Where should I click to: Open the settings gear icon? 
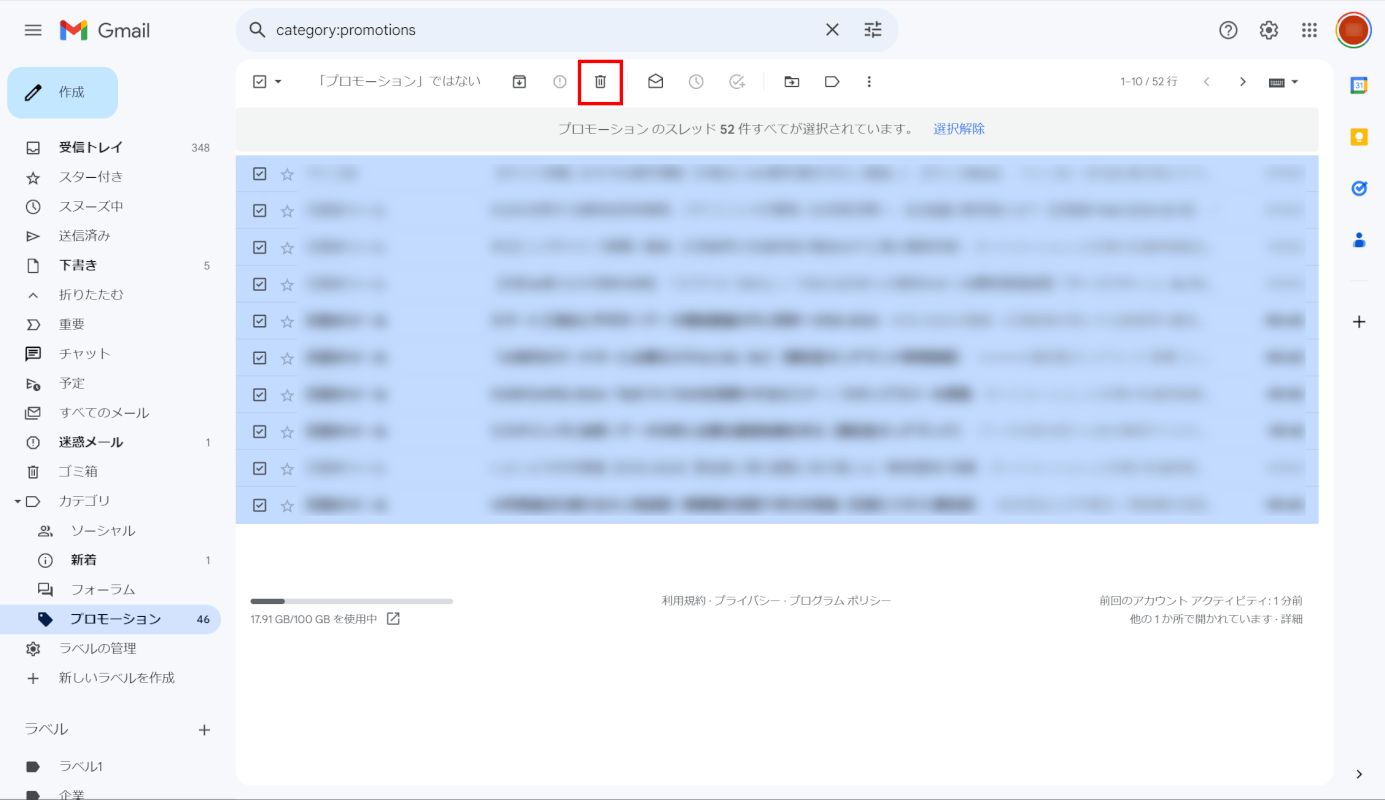(1269, 30)
